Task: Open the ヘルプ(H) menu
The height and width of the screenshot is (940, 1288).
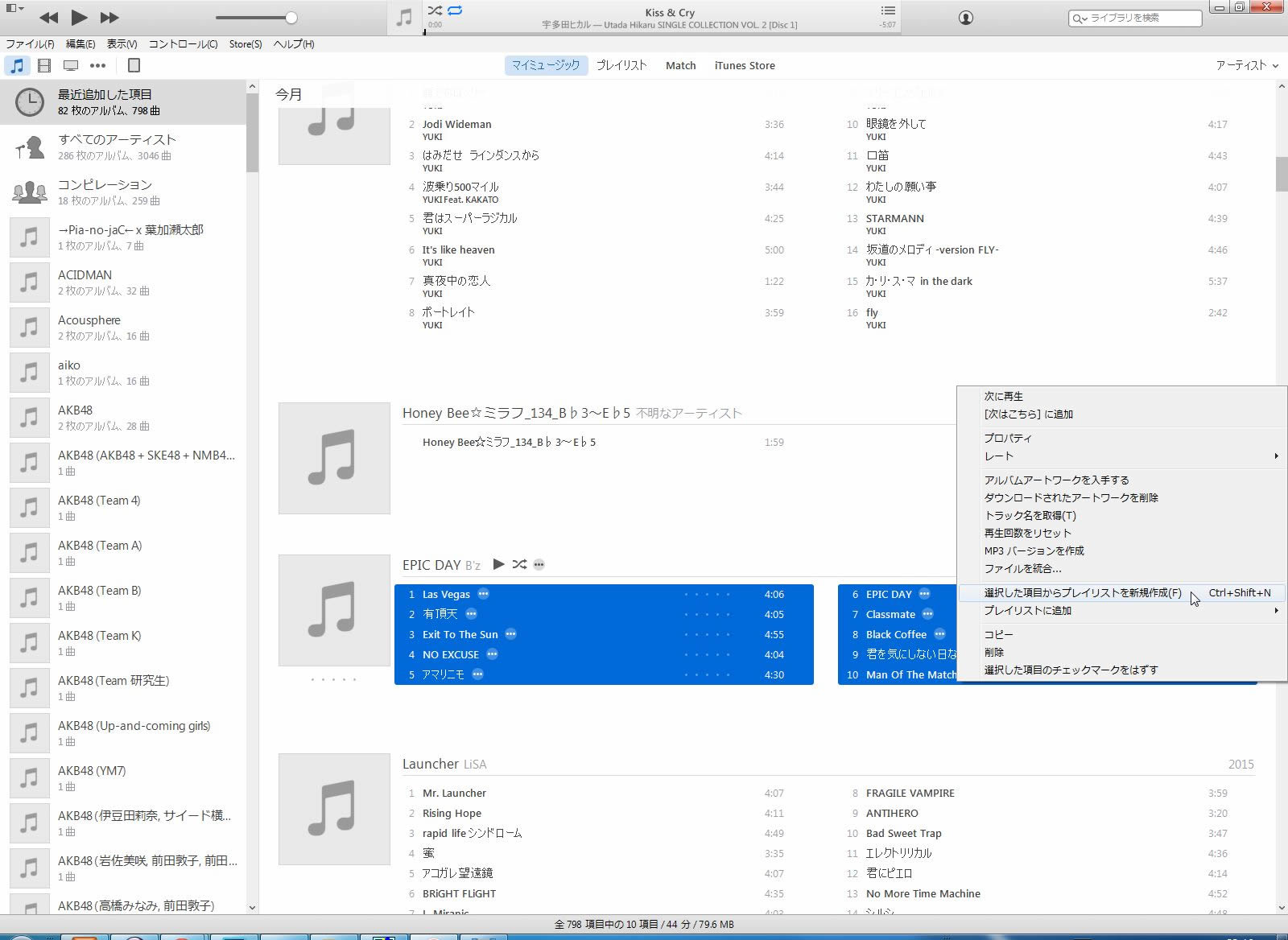Action: click(x=293, y=44)
